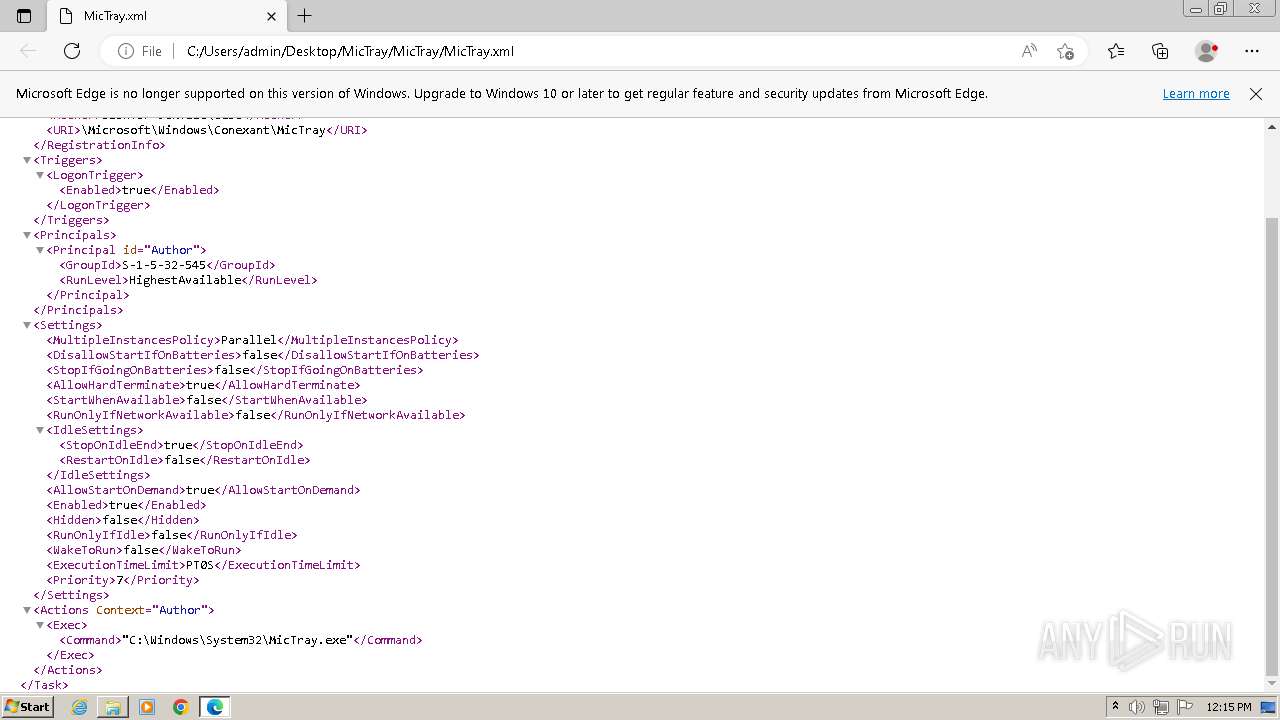Collapse the Principal id Author node
This screenshot has height=720, width=1280.
[x=41, y=250]
